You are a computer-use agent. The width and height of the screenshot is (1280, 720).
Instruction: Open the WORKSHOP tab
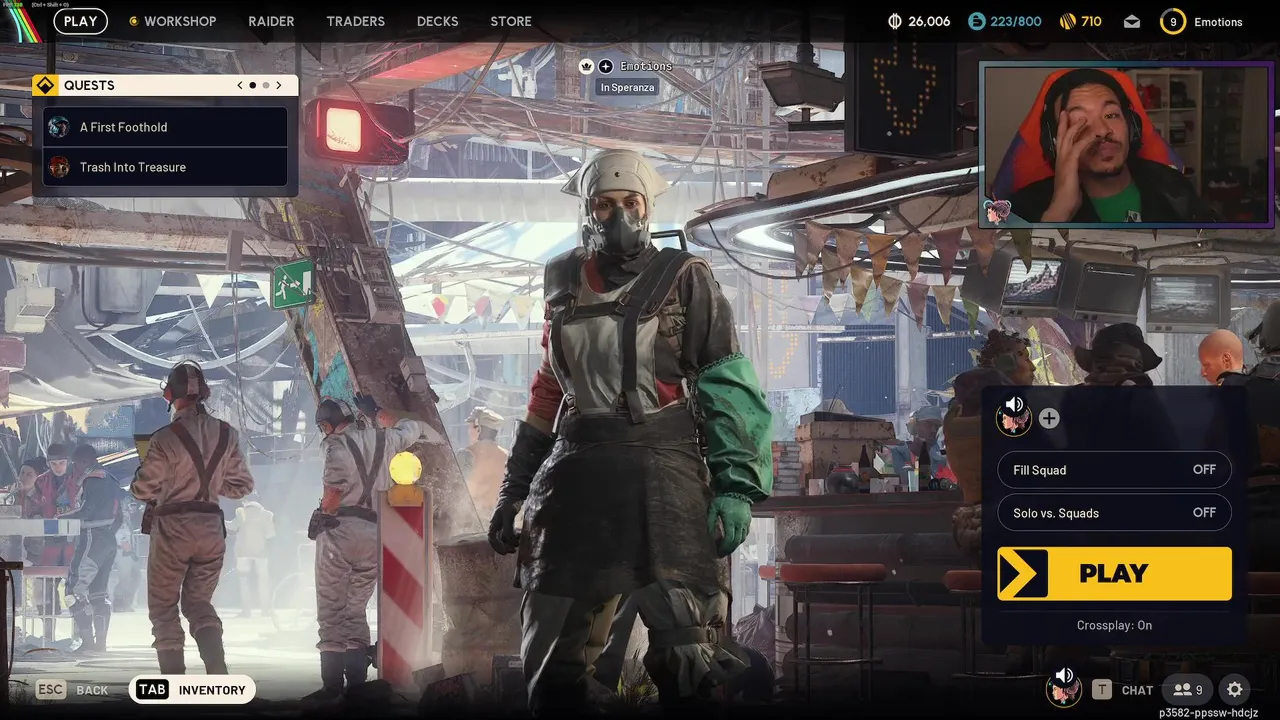click(x=180, y=21)
